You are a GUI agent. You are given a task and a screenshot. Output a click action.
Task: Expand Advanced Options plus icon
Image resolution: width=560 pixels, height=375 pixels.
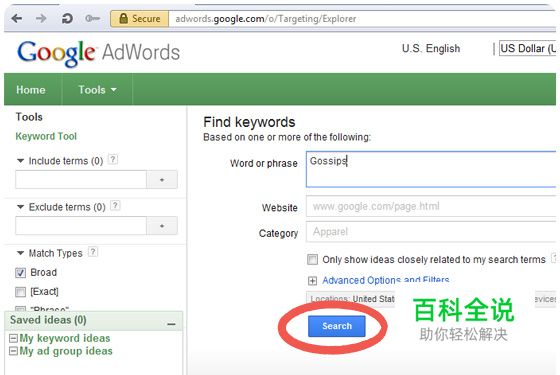point(312,281)
